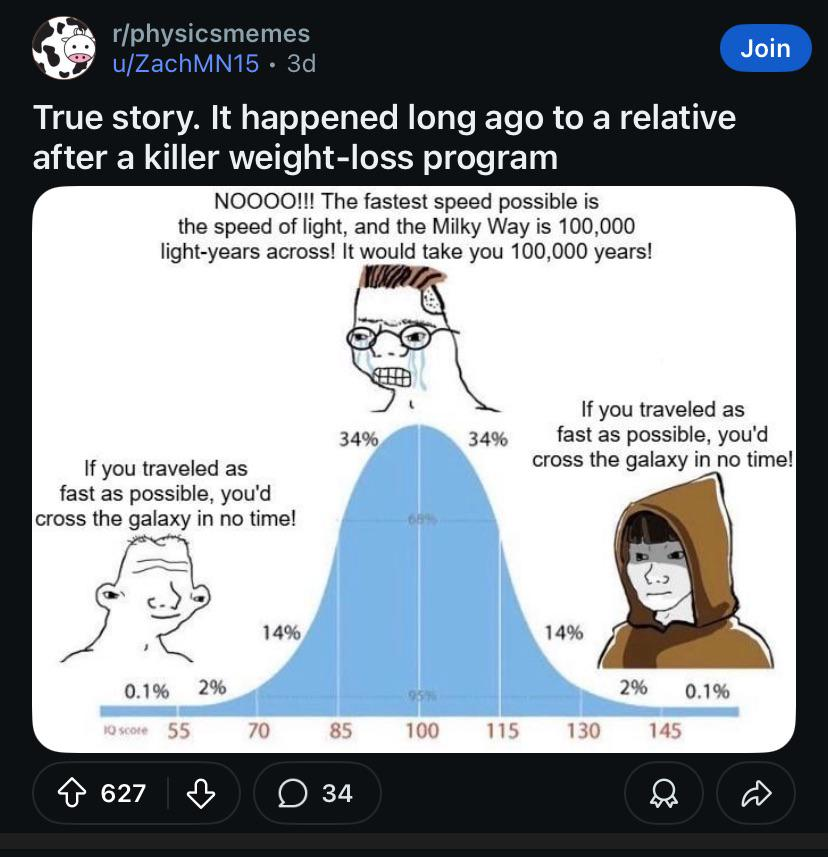The height and width of the screenshot is (857, 828).
Task: Tap the 34 comments count
Action: tap(337, 793)
